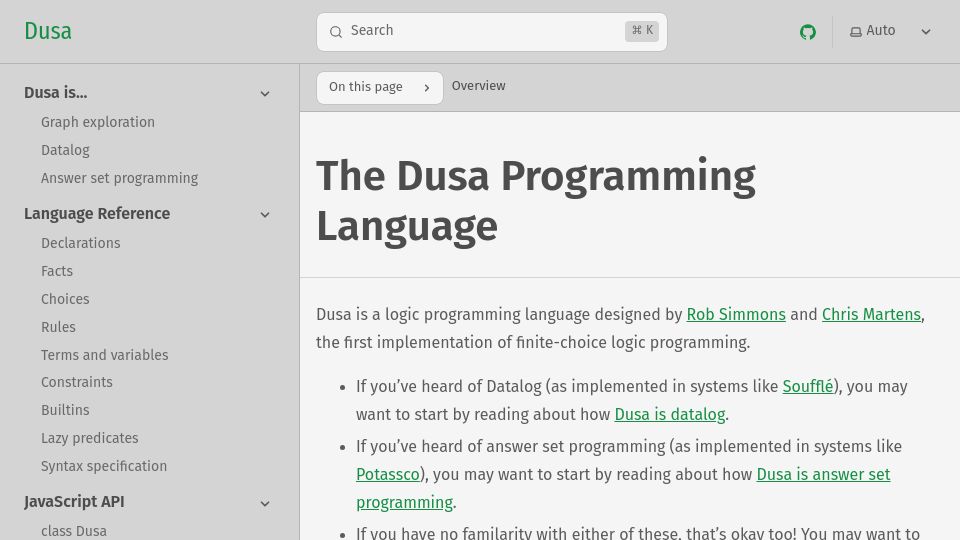Click the laptop theme icon
Viewport: 960px width, 540px height.
point(855,32)
